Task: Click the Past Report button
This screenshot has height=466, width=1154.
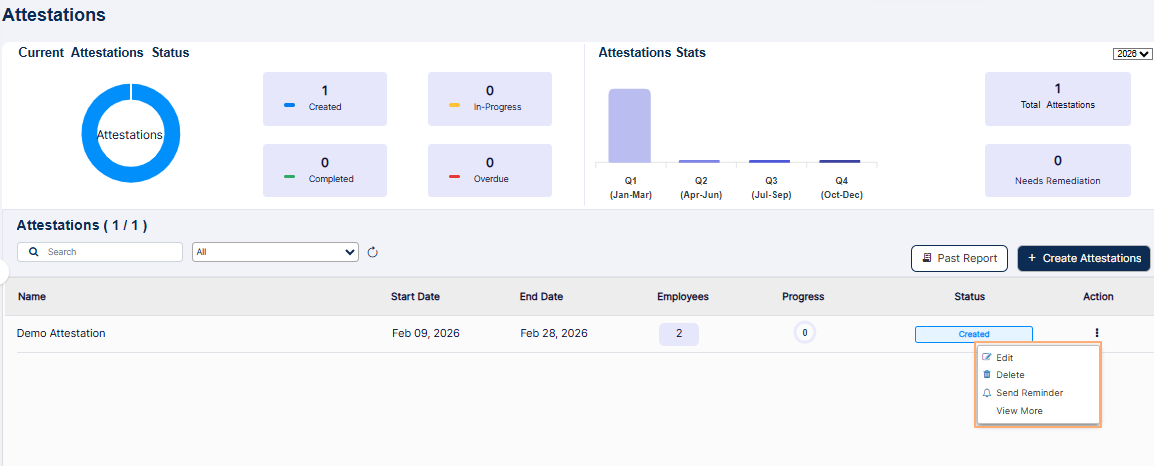Action: coord(959,258)
